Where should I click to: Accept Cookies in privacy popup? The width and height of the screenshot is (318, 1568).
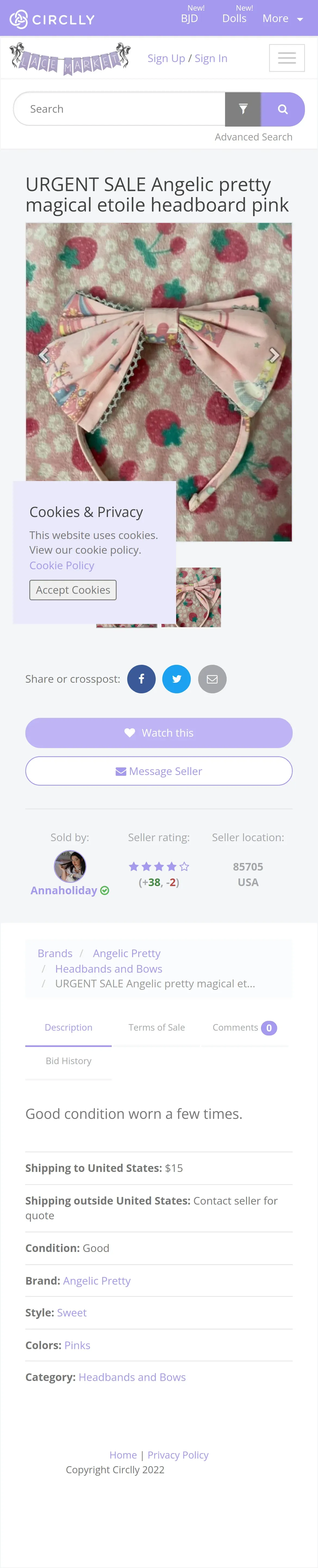[x=73, y=590]
